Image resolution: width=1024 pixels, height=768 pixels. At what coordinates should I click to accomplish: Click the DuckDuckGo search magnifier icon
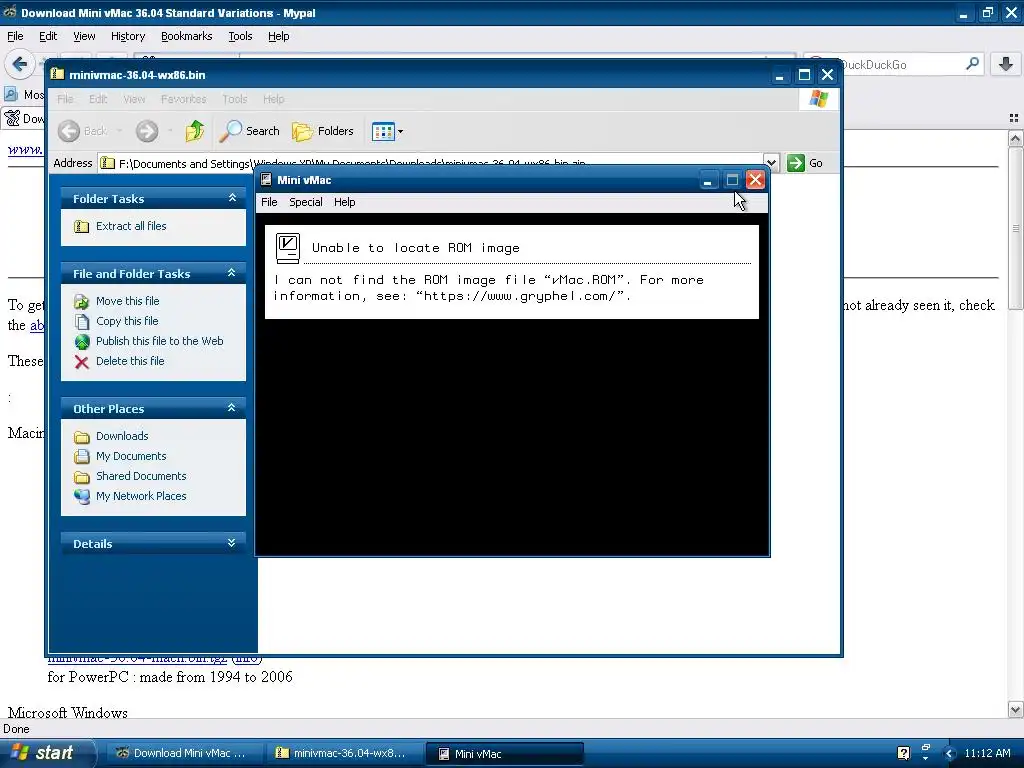(972, 64)
